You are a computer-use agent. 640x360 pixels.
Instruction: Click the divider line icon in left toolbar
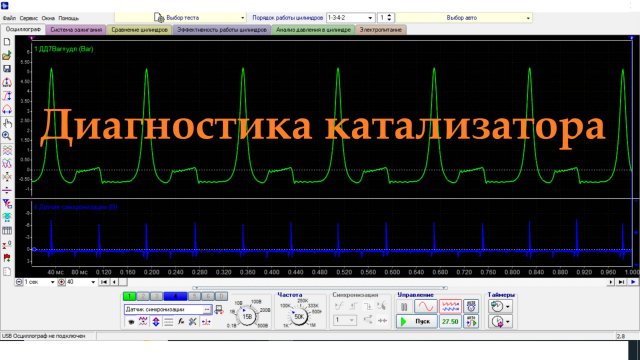tap(7, 190)
